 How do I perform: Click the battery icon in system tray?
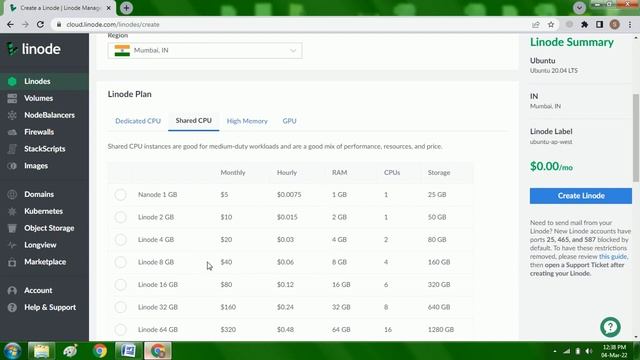pyautogui.click(x=578, y=351)
